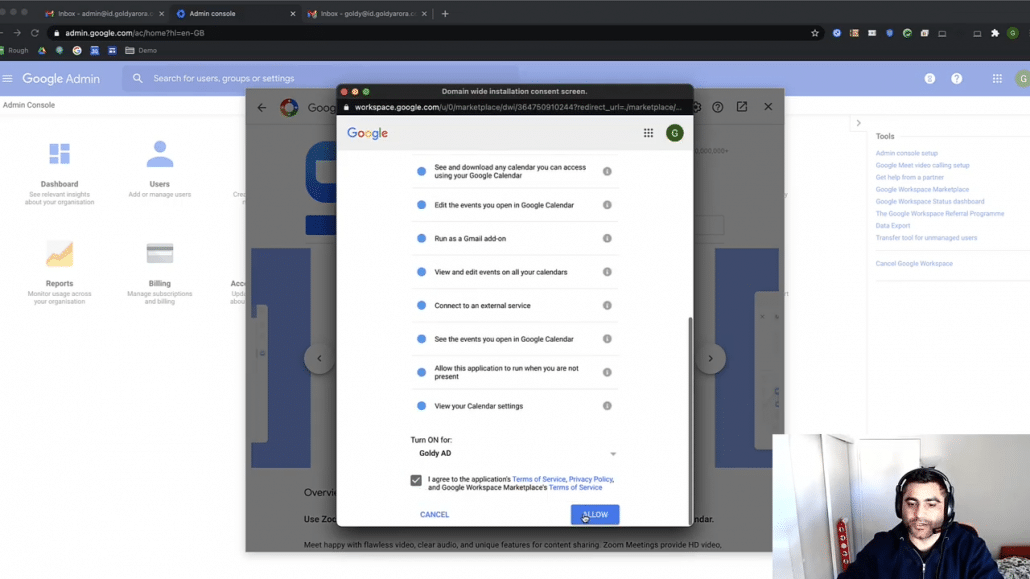Screen dimensions: 1030x579
Task: Open the Chrome extensions puzzle icon
Action: coord(995,33)
